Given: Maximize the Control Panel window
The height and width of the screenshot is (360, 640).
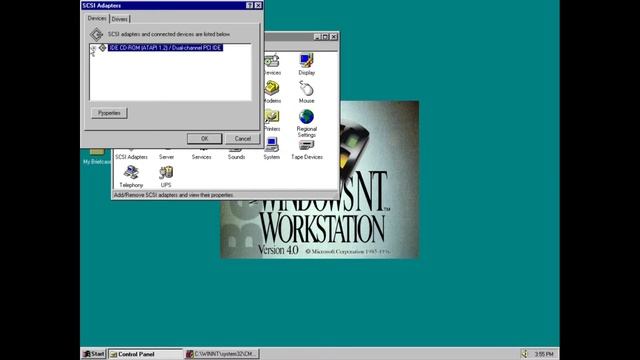Looking at the screenshot, I should 325,37.
